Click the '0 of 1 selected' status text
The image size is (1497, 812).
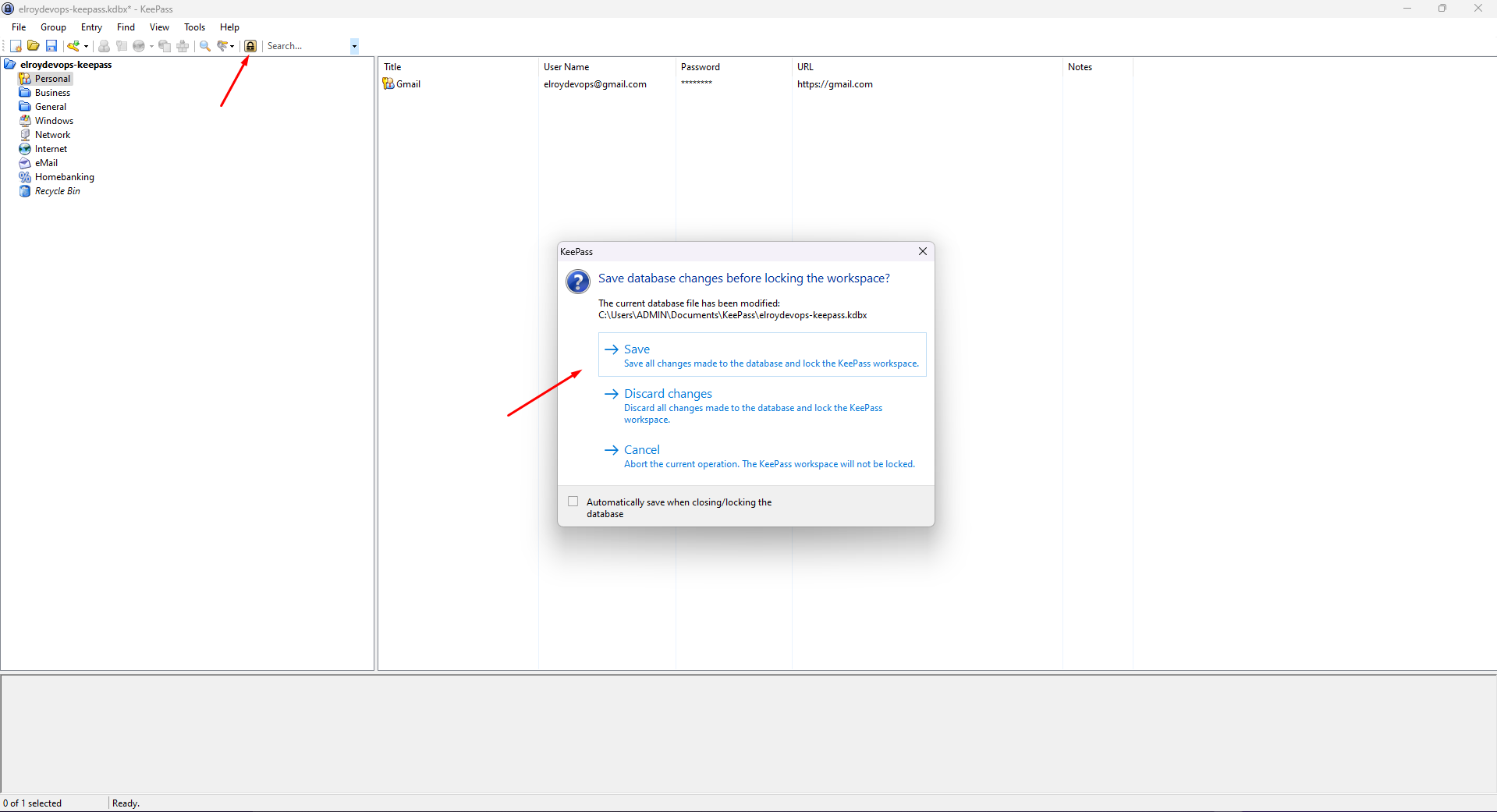tap(32, 803)
